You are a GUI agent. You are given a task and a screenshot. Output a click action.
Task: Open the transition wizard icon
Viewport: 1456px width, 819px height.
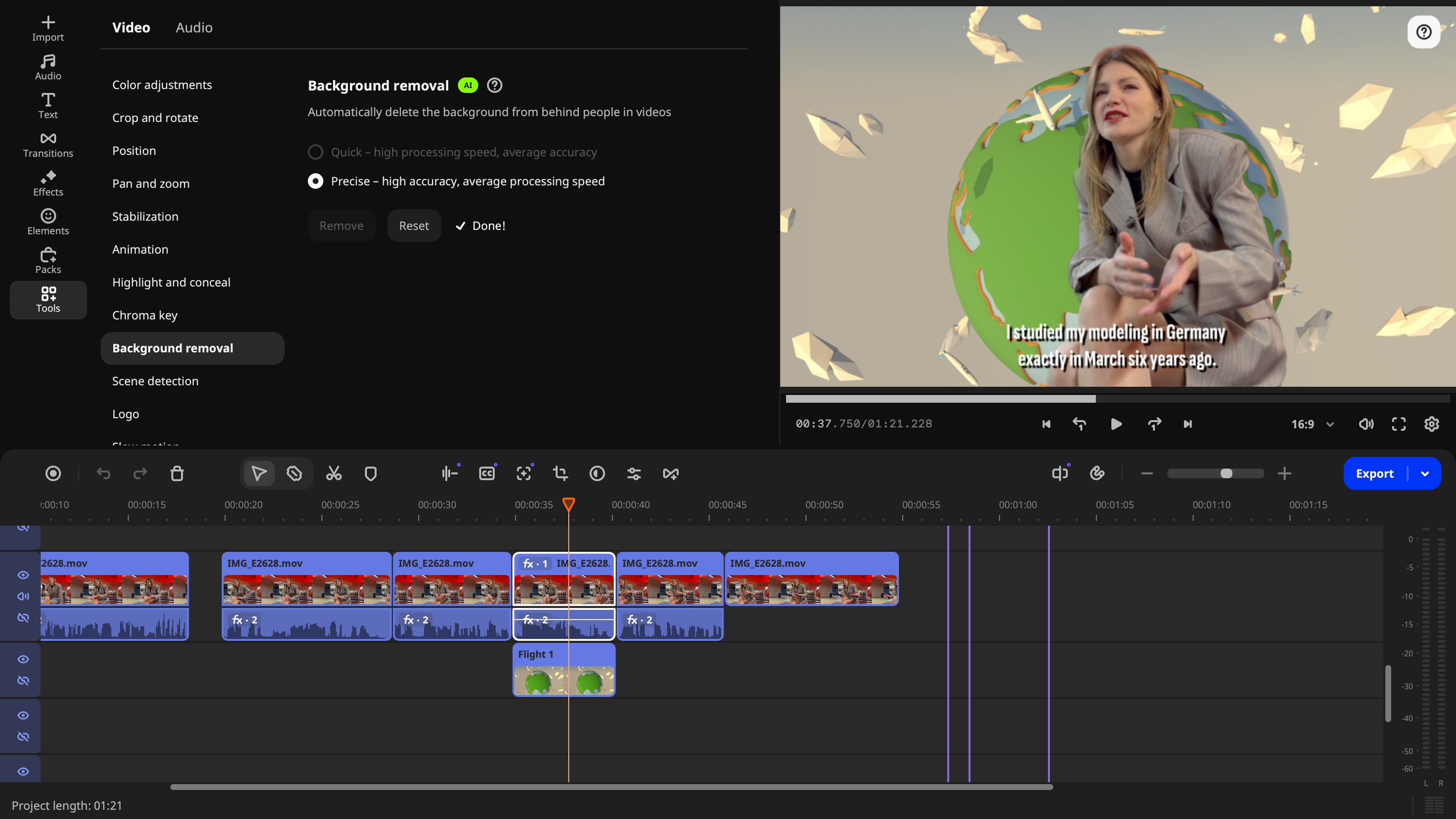tap(670, 473)
